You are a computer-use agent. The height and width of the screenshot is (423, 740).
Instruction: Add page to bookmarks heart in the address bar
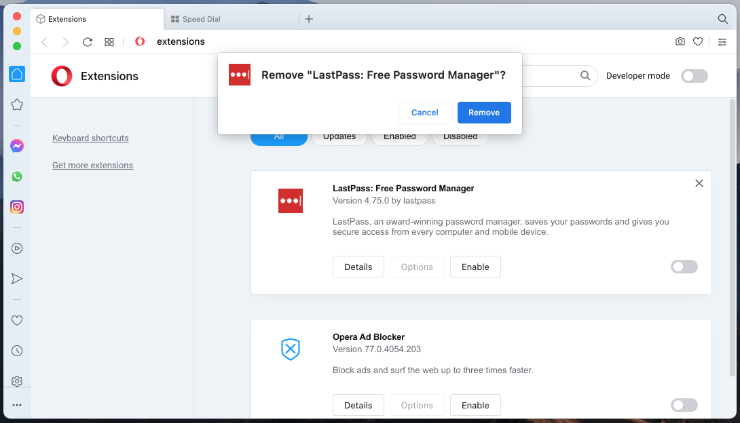(x=698, y=42)
